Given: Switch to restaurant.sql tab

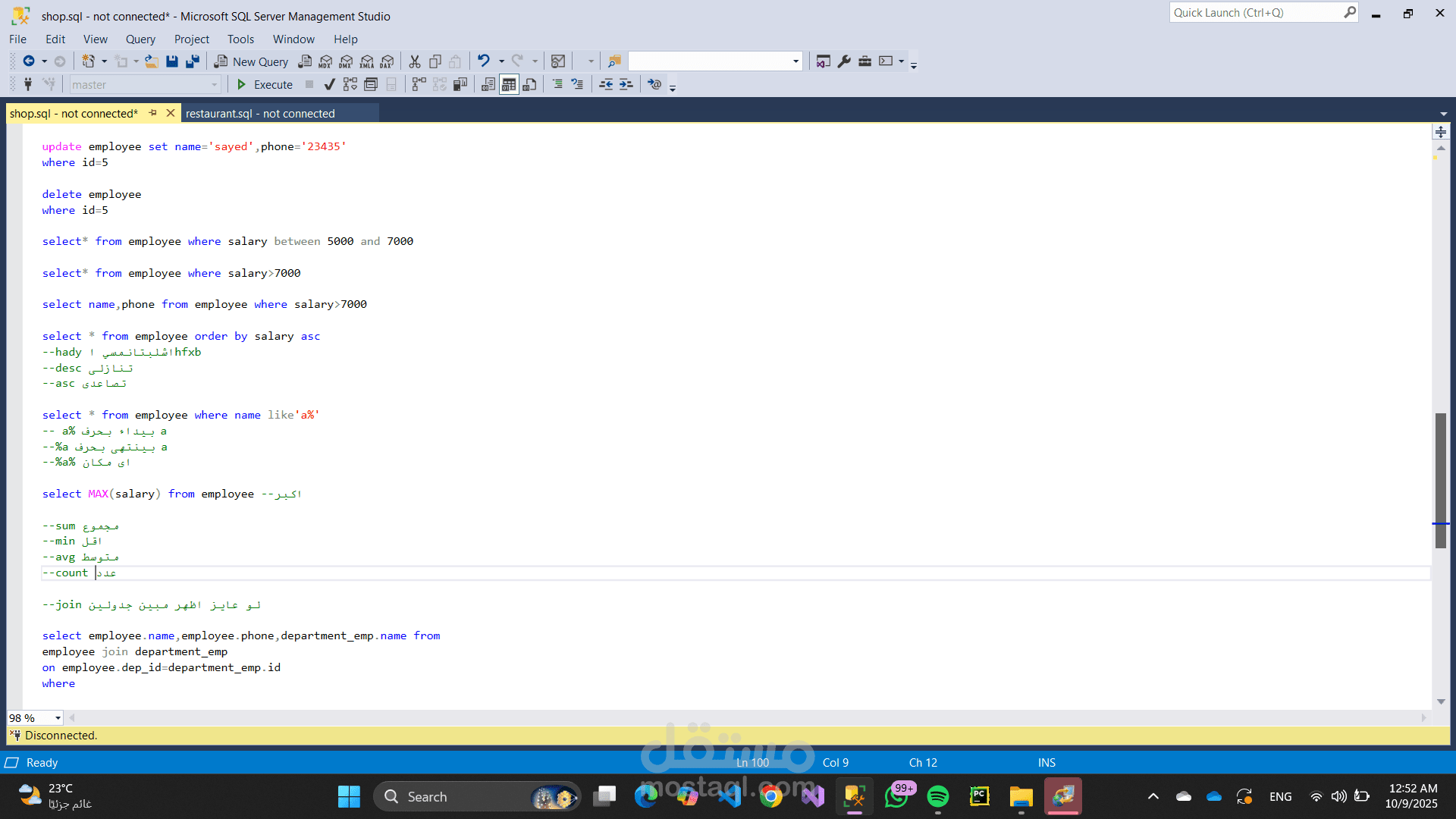Looking at the screenshot, I should click(260, 113).
